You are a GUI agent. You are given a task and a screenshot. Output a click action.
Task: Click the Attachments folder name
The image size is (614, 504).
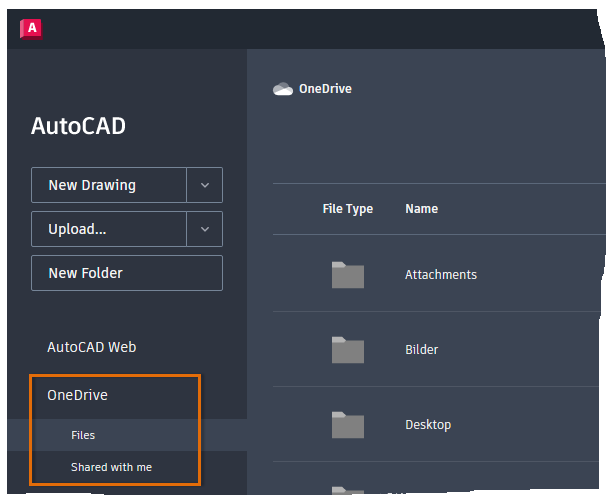coord(441,275)
